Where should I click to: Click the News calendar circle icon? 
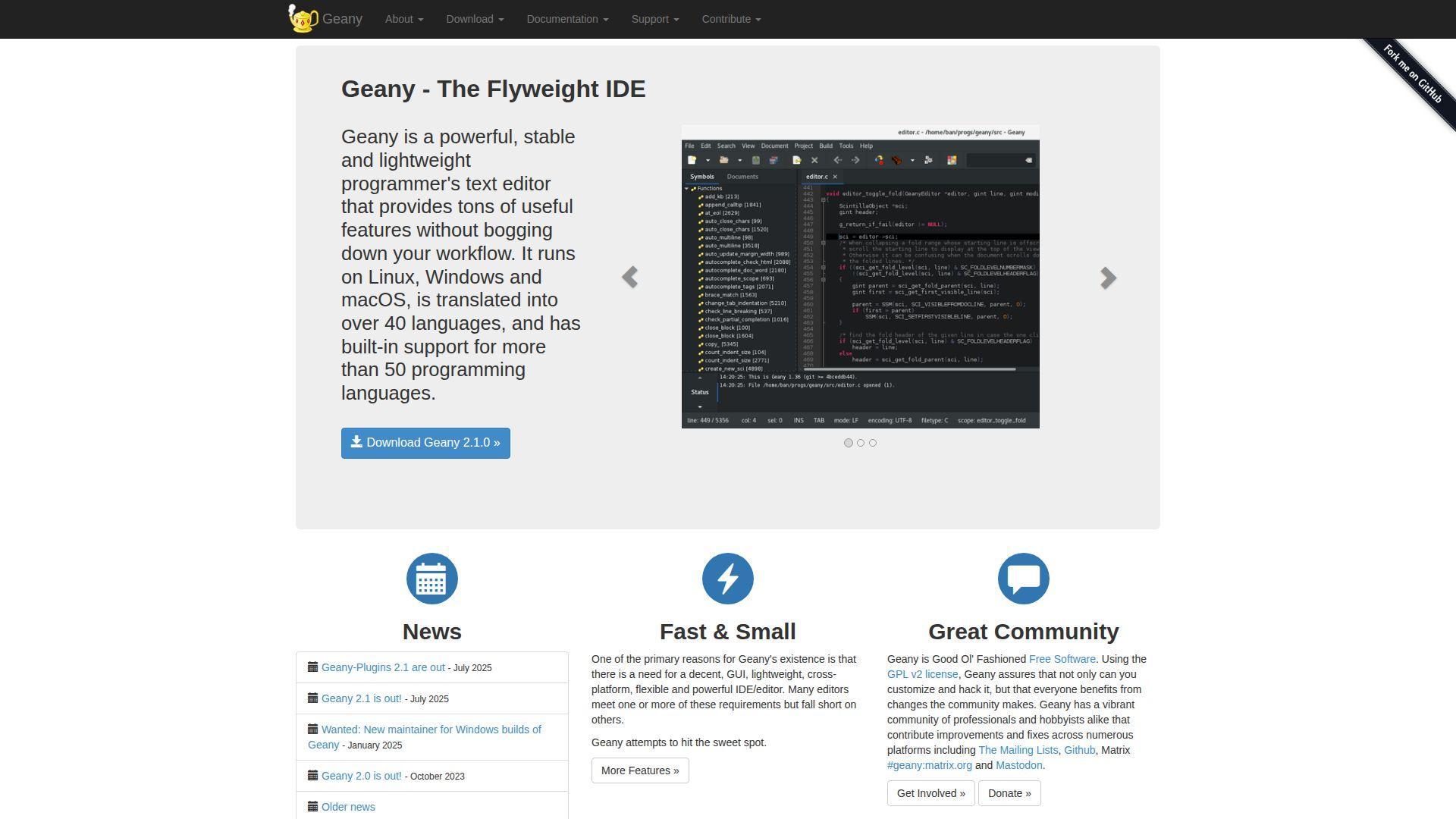(x=432, y=579)
